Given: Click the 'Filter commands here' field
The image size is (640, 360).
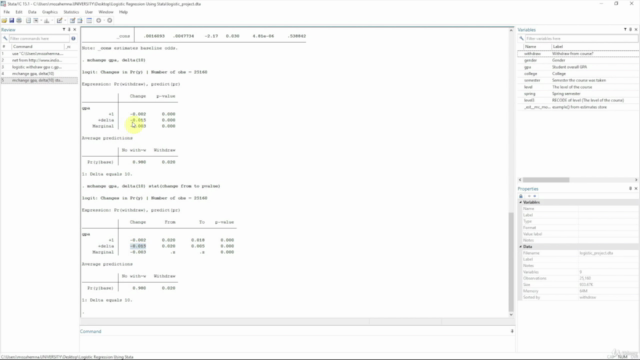Looking at the screenshot, I should tap(39, 38).
